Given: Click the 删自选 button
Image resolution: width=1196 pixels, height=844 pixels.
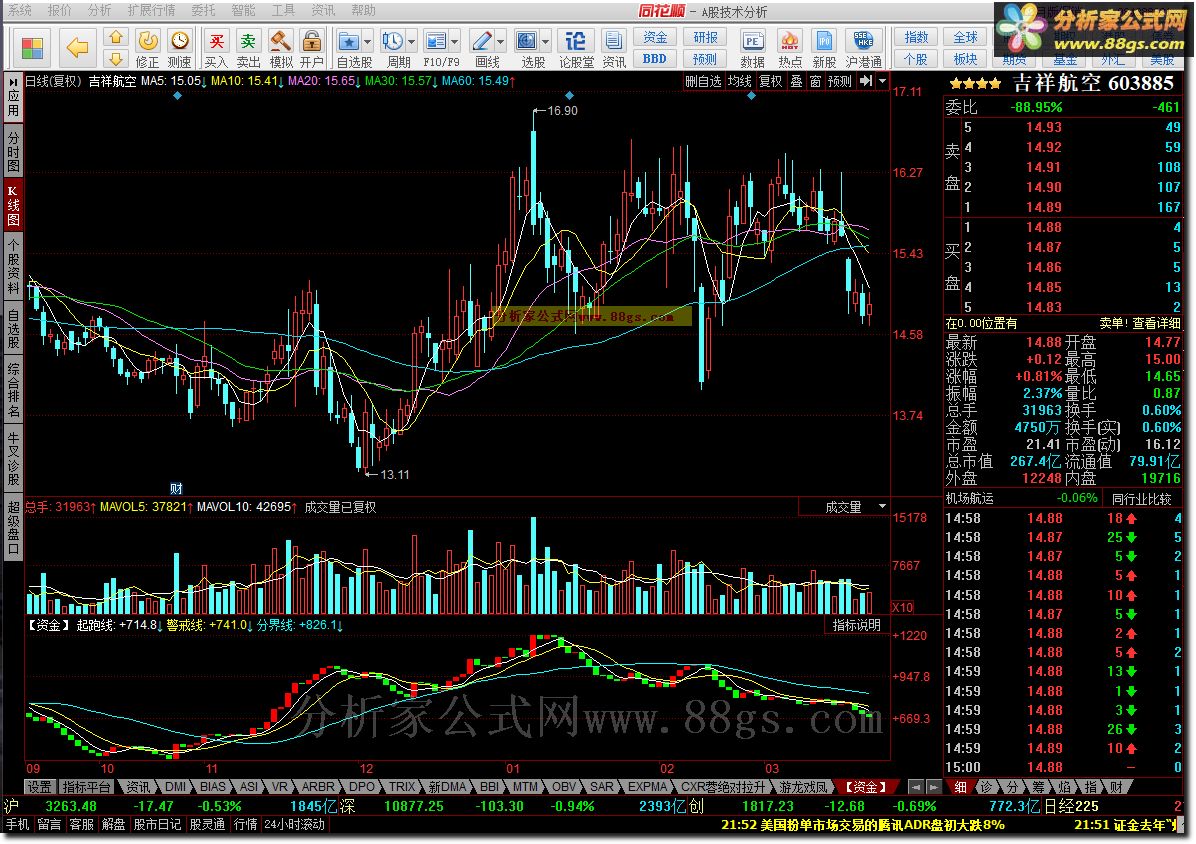Looking at the screenshot, I should (x=703, y=82).
